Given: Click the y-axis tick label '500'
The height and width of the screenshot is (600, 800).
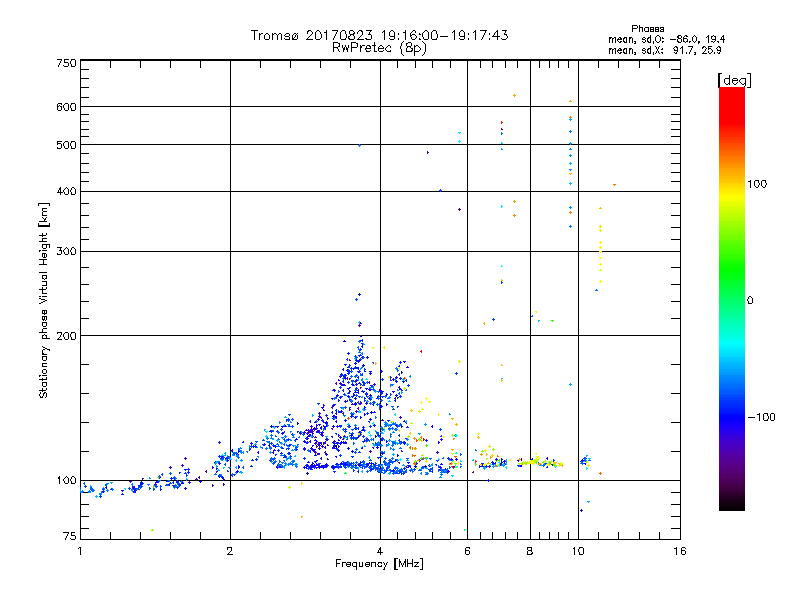Looking at the screenshot, I should 66,145.
